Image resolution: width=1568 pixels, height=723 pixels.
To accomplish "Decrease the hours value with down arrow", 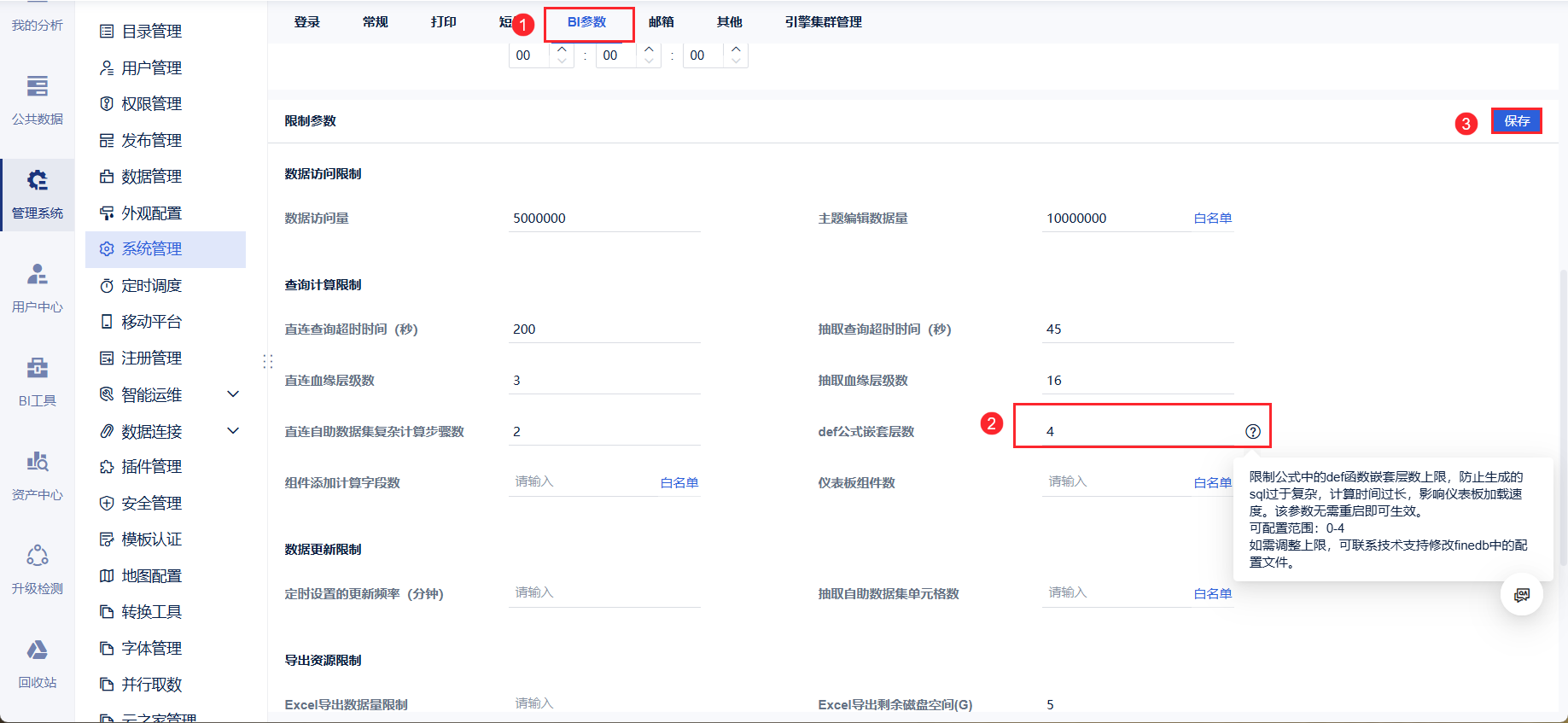I will pos(562,61).
